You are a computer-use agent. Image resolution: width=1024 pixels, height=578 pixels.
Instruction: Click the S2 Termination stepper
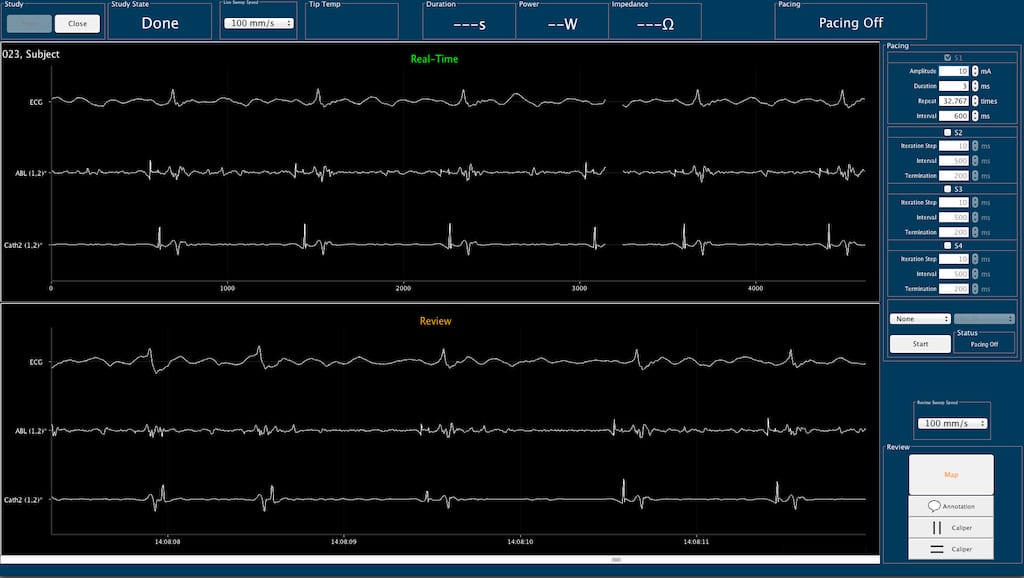click(x=975, y=176)
